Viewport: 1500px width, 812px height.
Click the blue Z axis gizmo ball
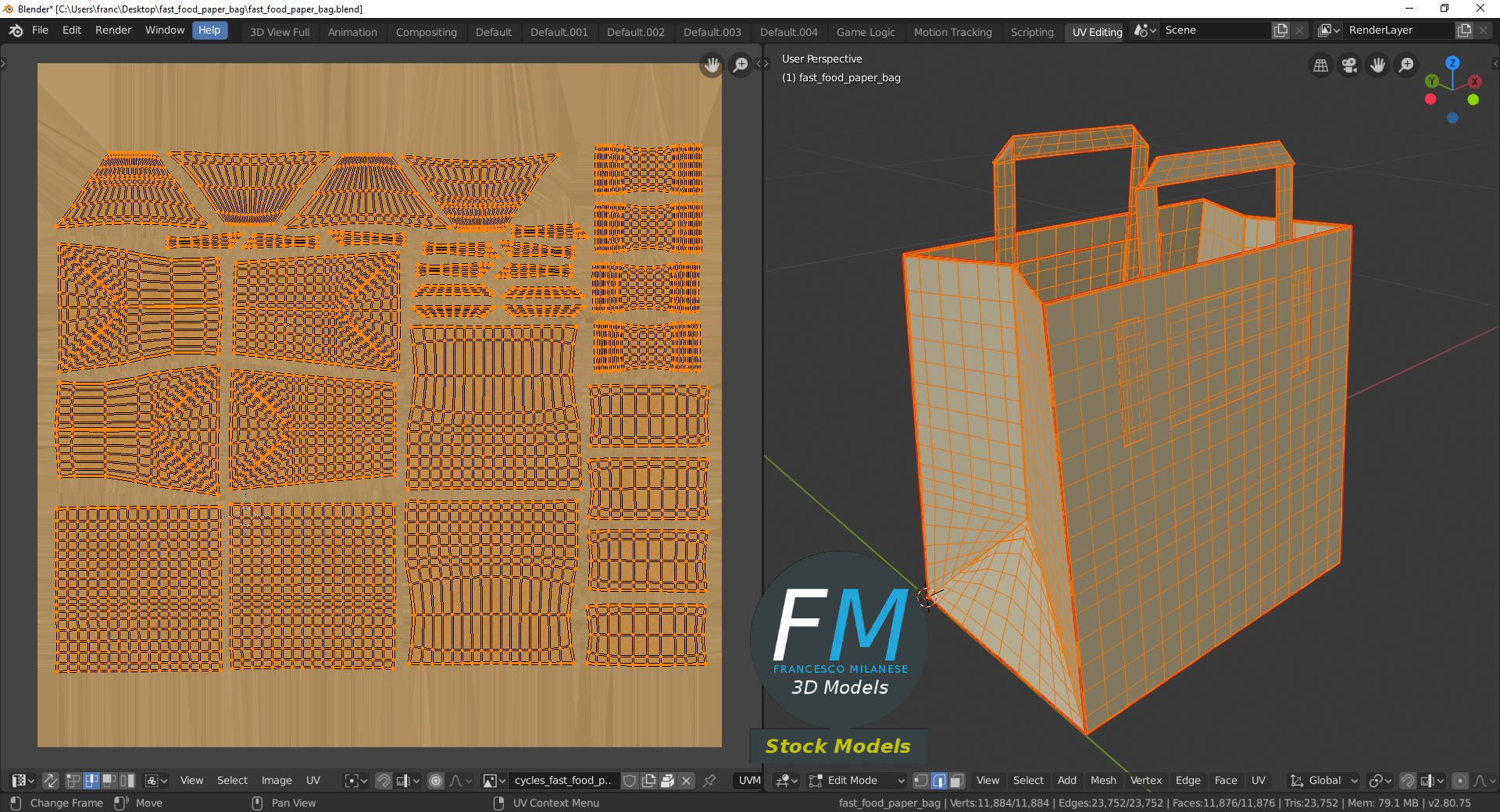pos(1452,62)
